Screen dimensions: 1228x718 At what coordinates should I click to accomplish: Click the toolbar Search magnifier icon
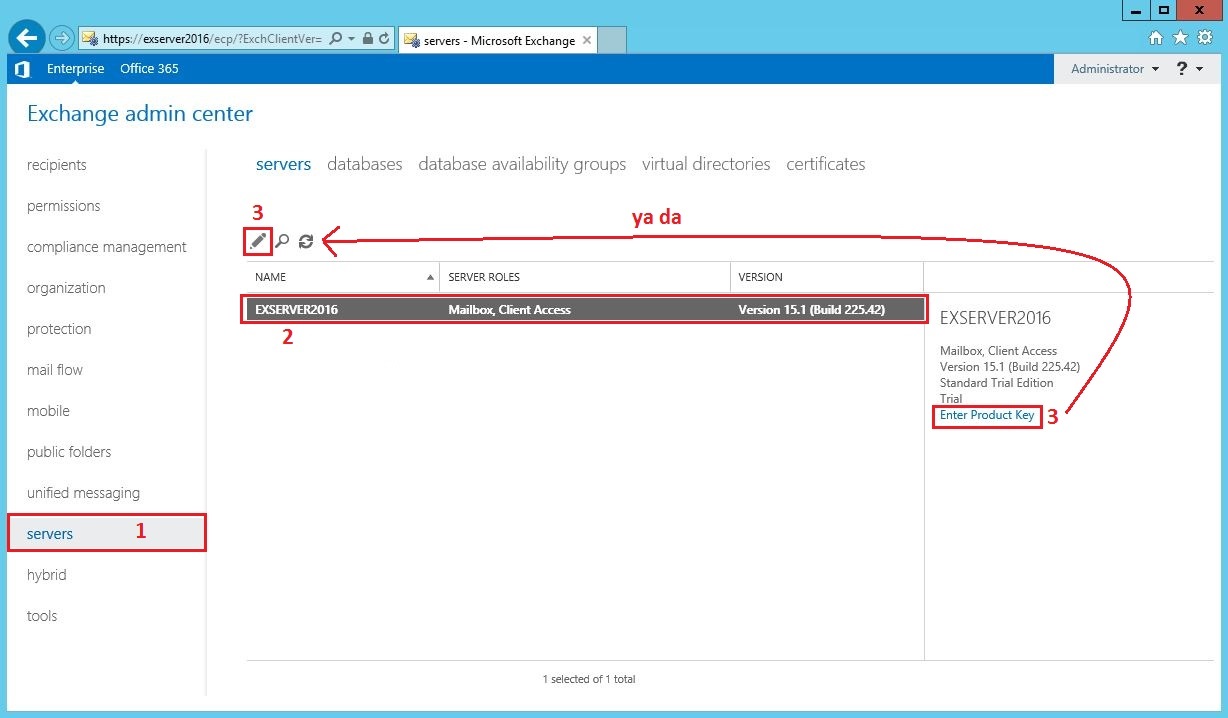[x=283, y=240]
